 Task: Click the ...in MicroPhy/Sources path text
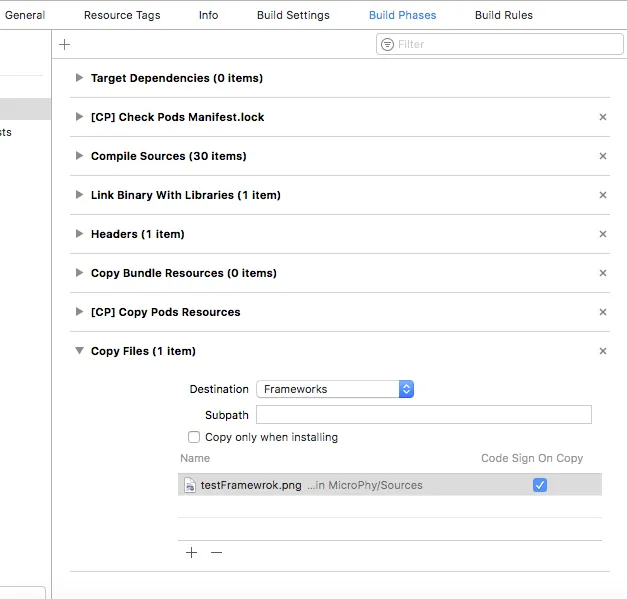(365, 485)
